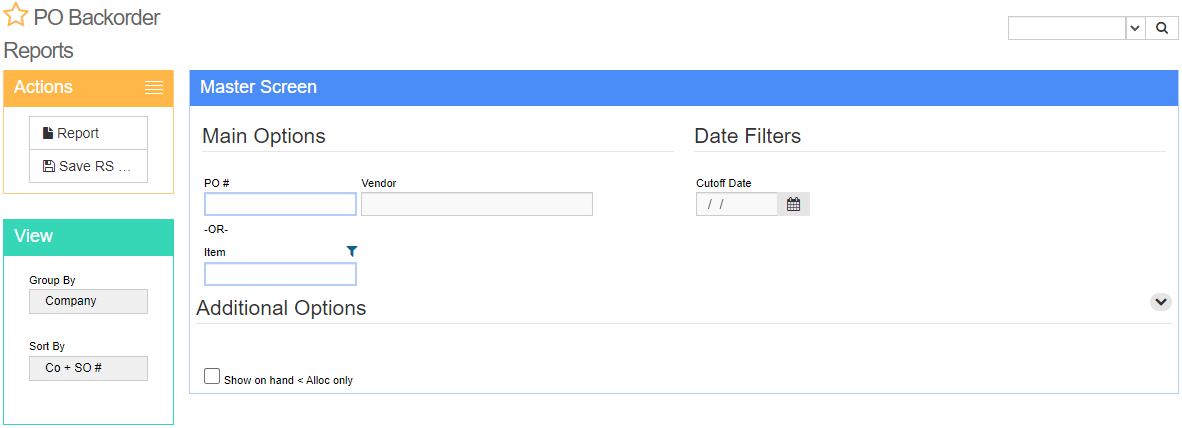The height and width of the screenshot is (428, 1182).
Task: Run the Report action
Action: tap(88, 133)
